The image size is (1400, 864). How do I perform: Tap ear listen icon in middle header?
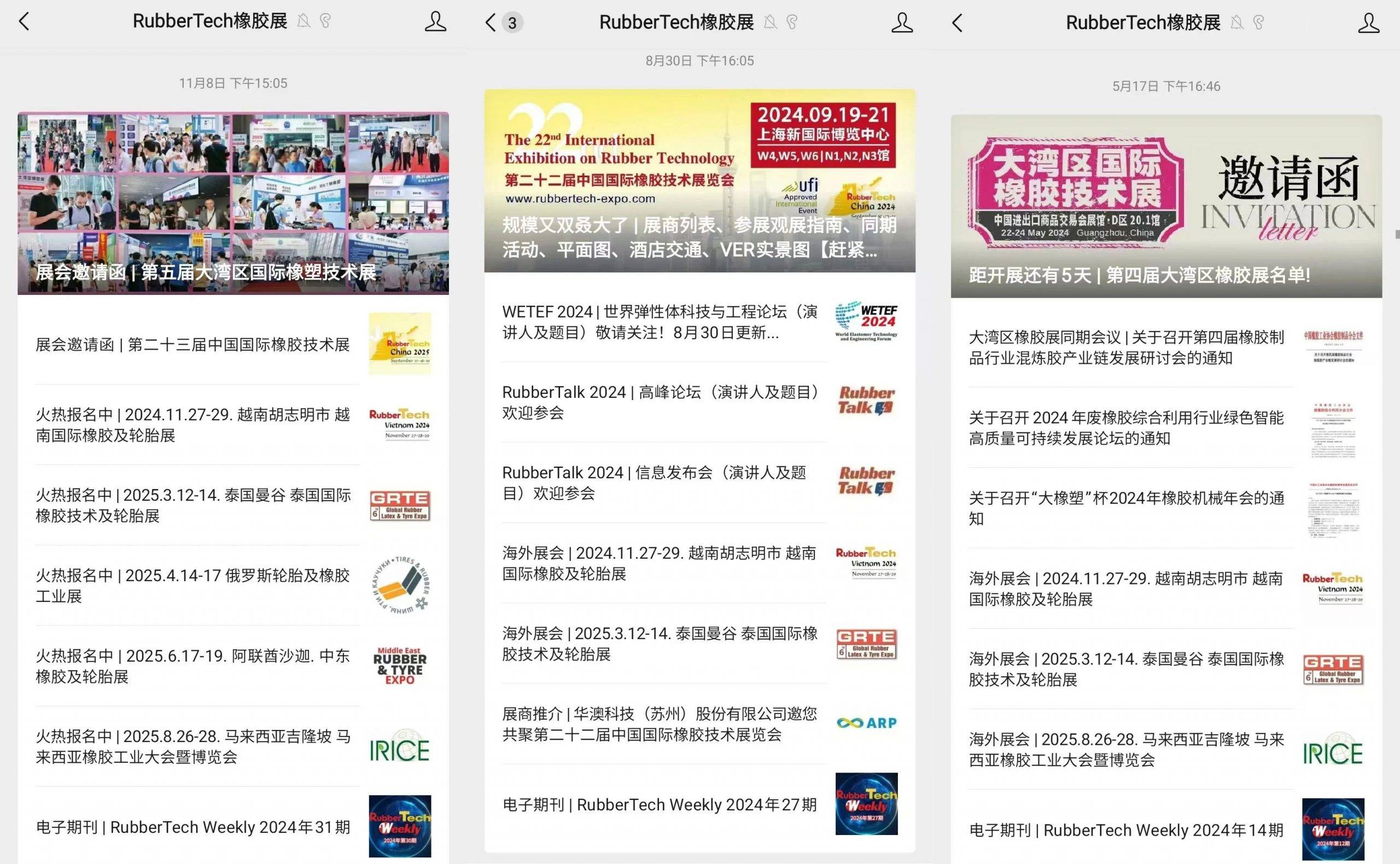pos(792,23)
